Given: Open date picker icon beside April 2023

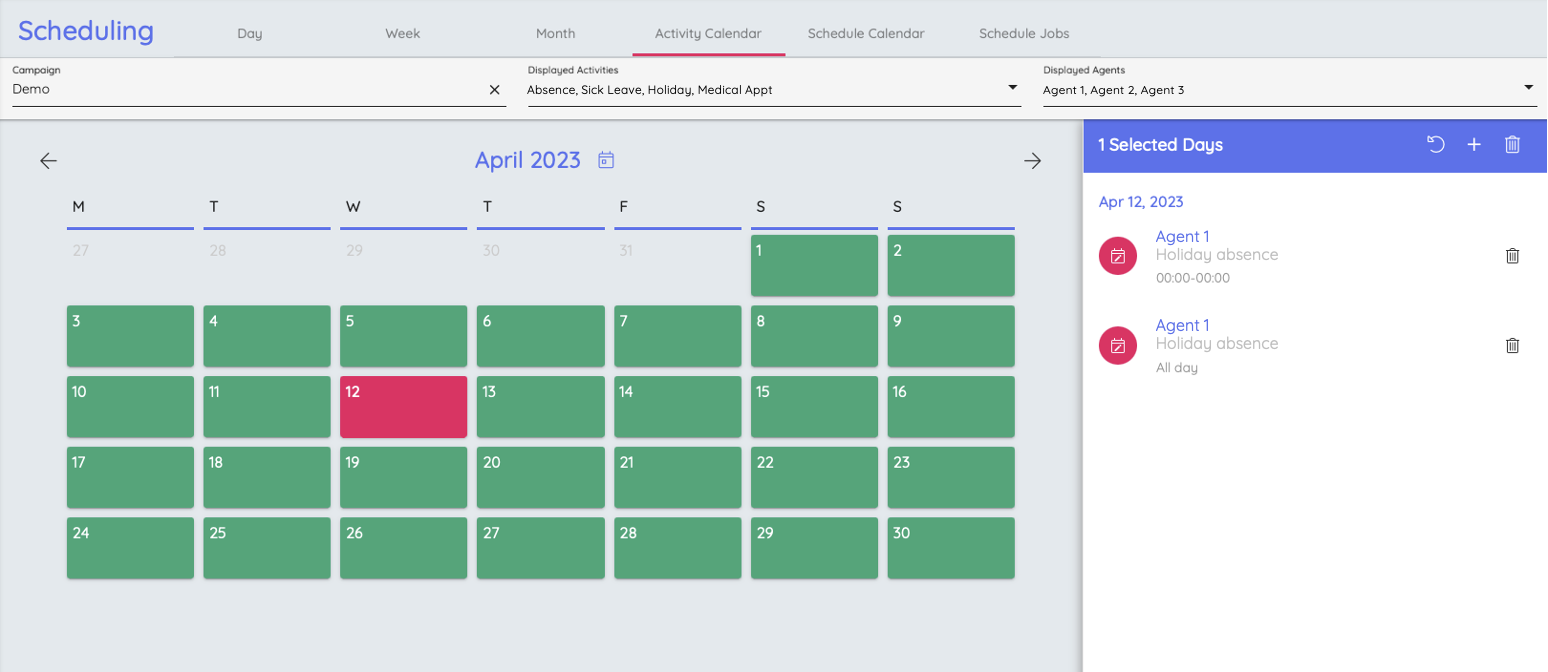Looking at the screenshot, I should tap(606, 160).
